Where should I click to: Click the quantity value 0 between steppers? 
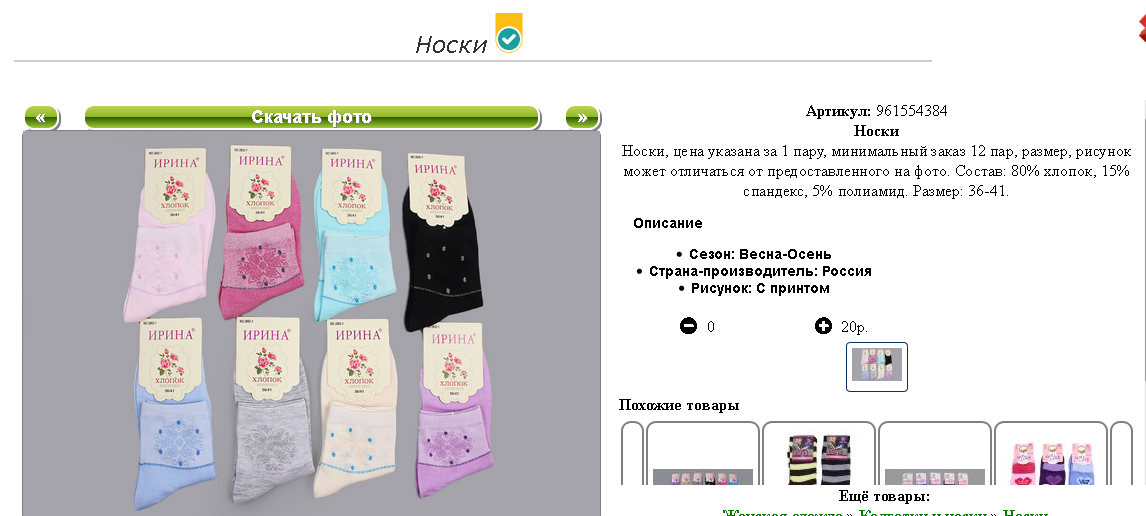tap(710, 327)
